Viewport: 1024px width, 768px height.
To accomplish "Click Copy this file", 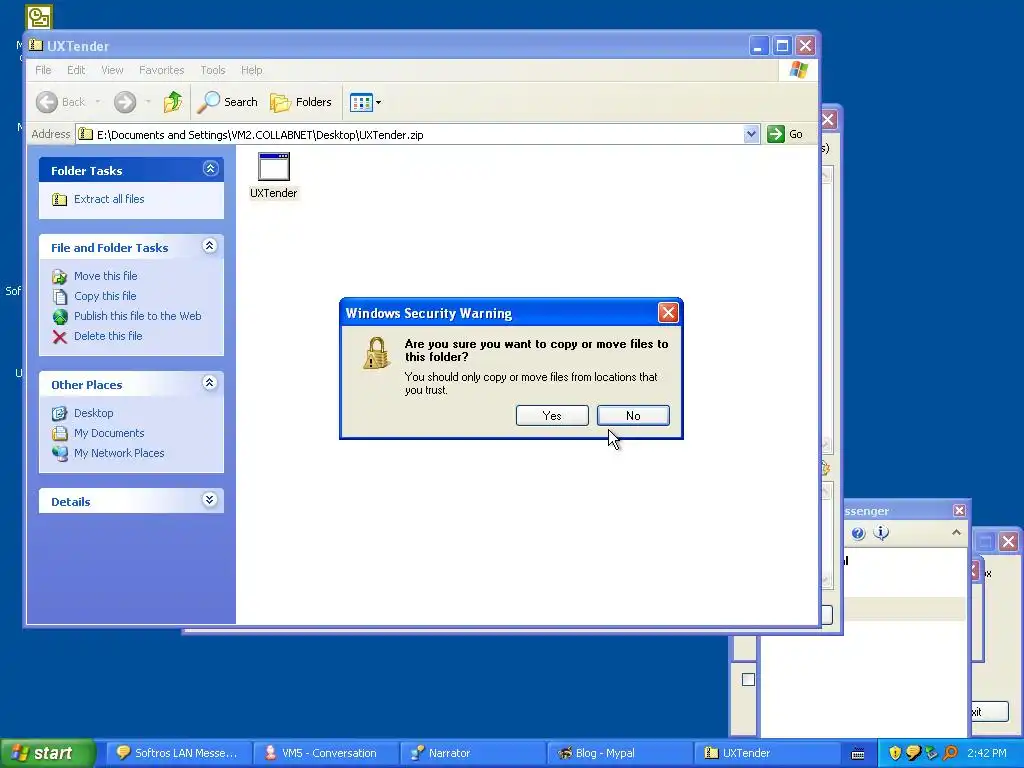I will tap(105, 296).
